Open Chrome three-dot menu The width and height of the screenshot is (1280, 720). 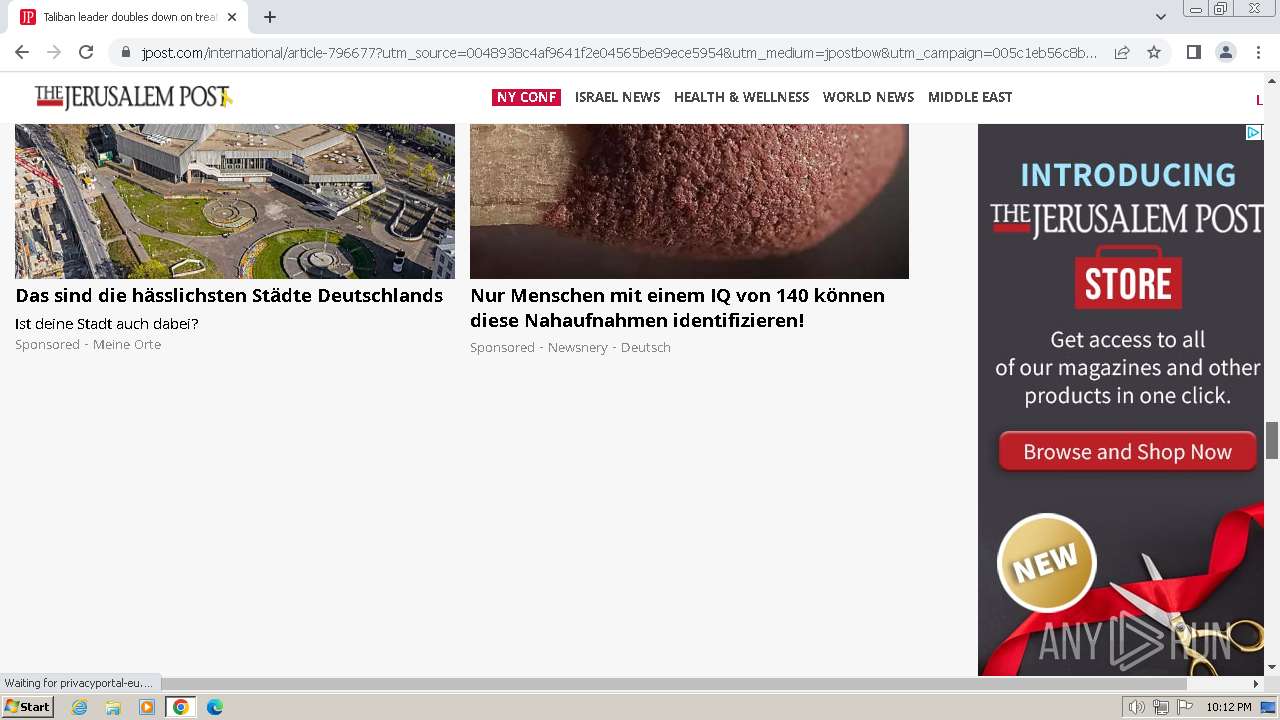tap(1258, 52)
